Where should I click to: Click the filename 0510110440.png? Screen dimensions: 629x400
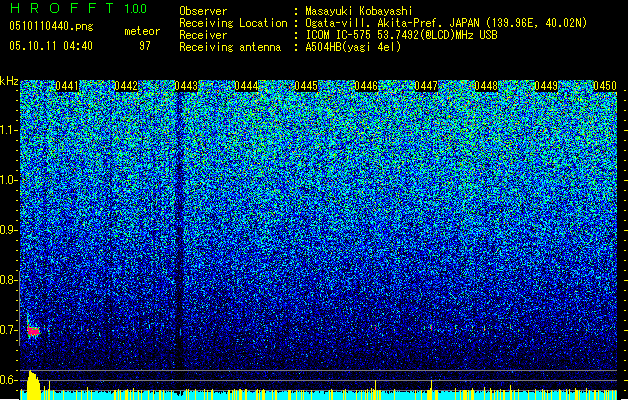tap(51, 26)
